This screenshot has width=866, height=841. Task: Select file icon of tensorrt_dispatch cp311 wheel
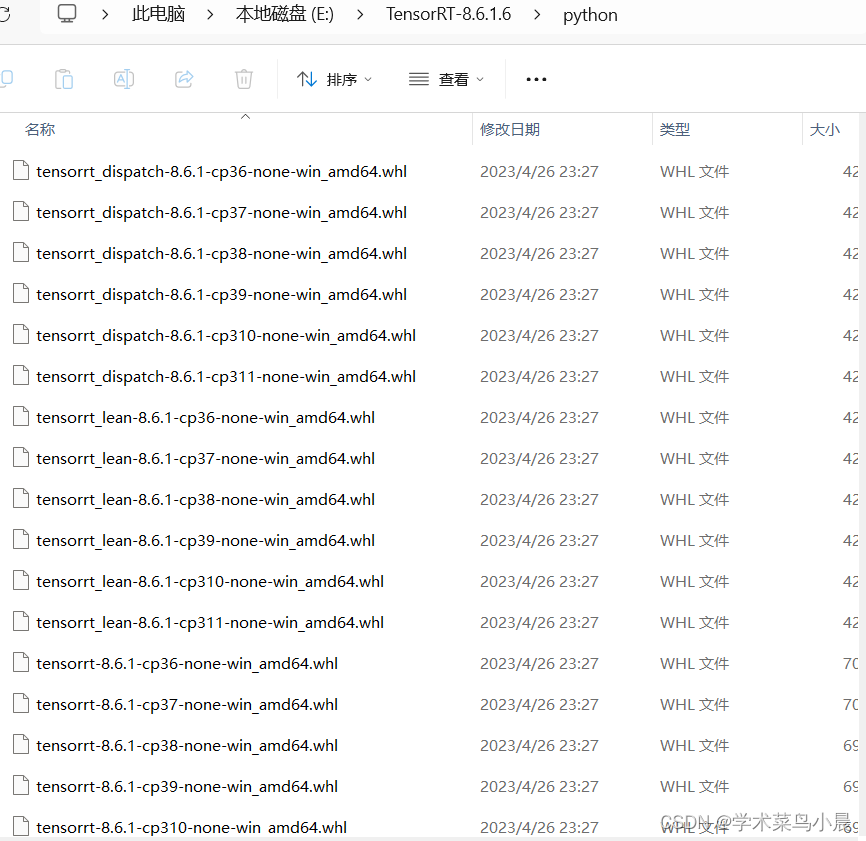pyautogui.click(x=21, y=375)
